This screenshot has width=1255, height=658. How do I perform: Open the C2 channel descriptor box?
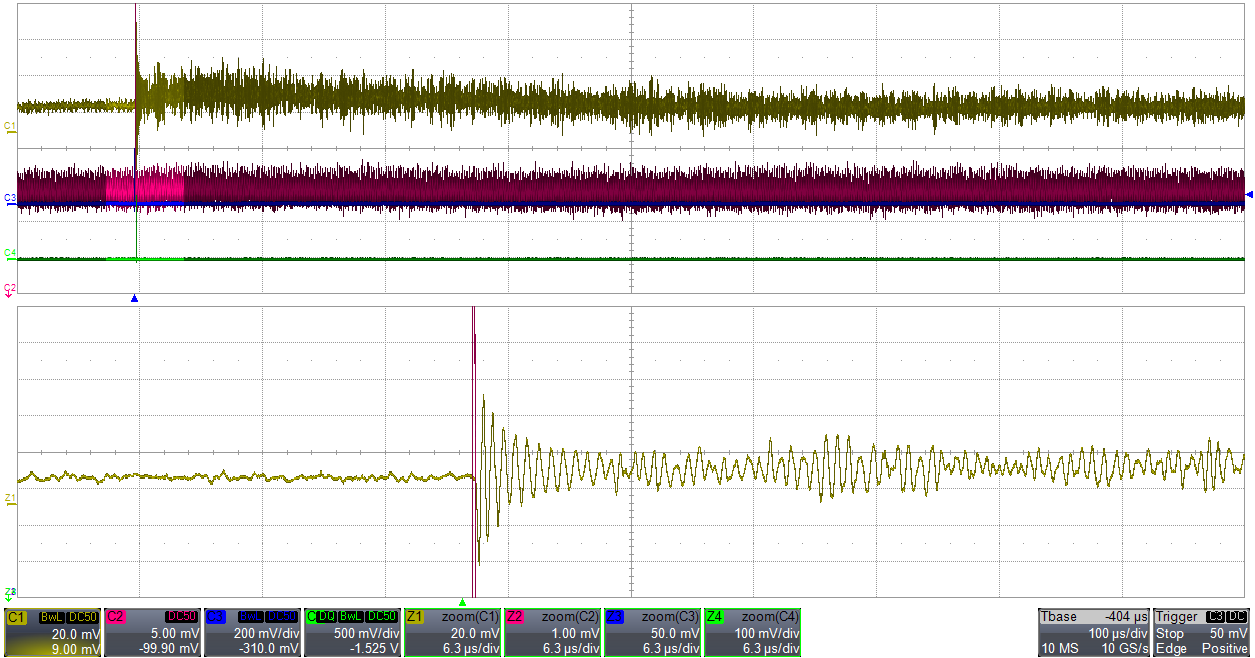click(x=152, y=633)
